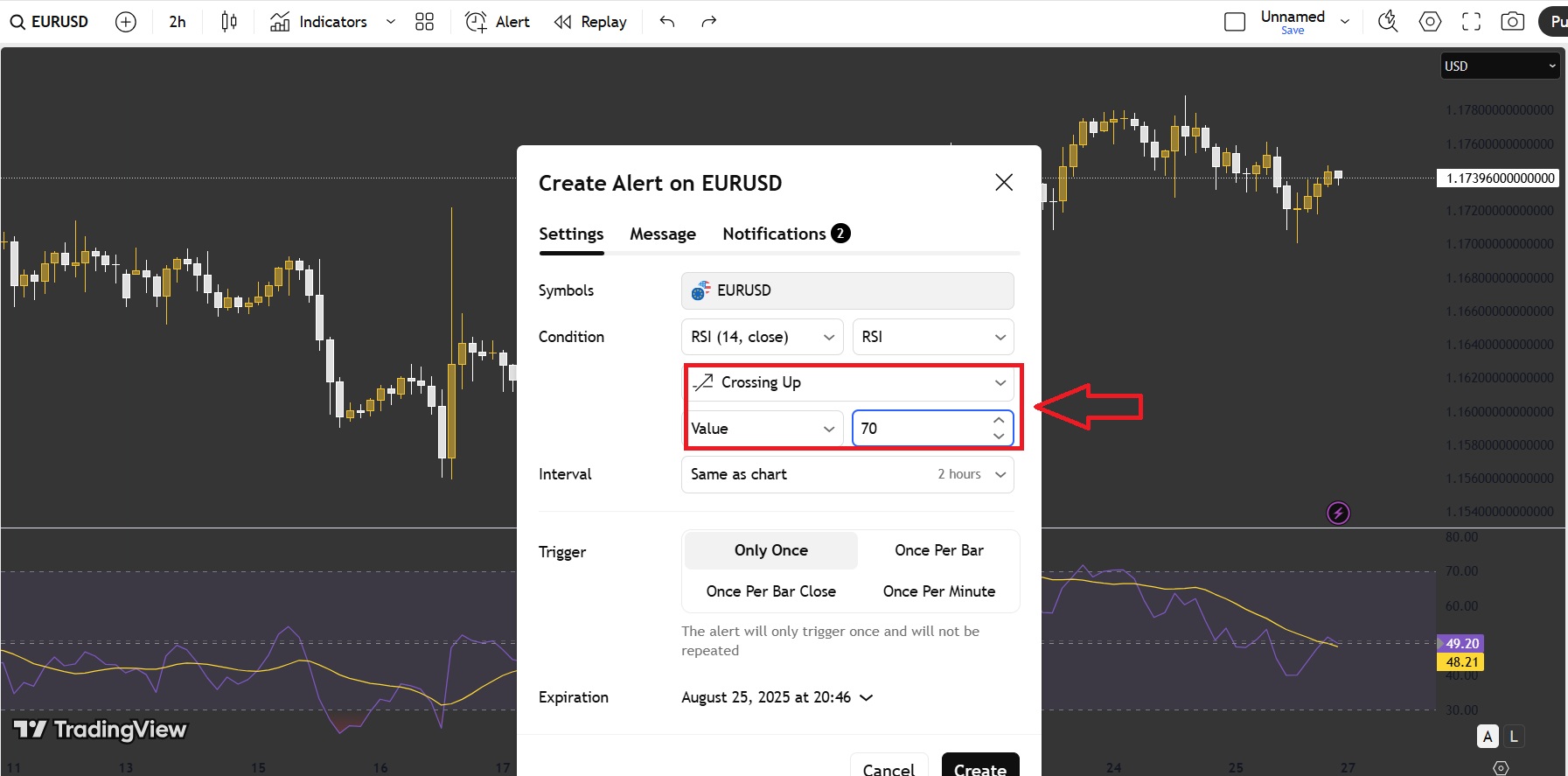Image resolution: width=1568 pixels, height=776 pixels.
Task: Select the Once Per Minute trigger
Action: pos(939,591)
